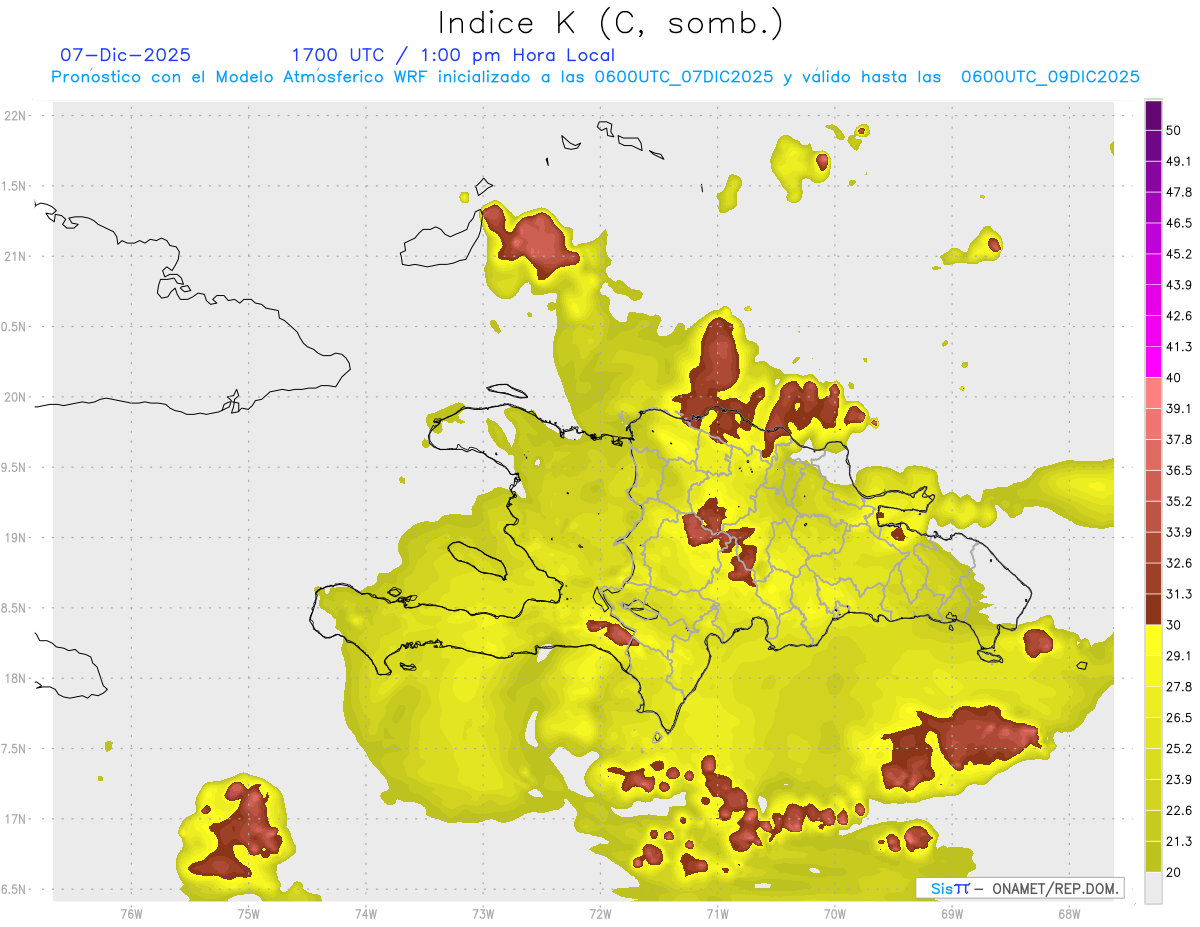Click the "17N" latitude label

[x=17, y=820]
